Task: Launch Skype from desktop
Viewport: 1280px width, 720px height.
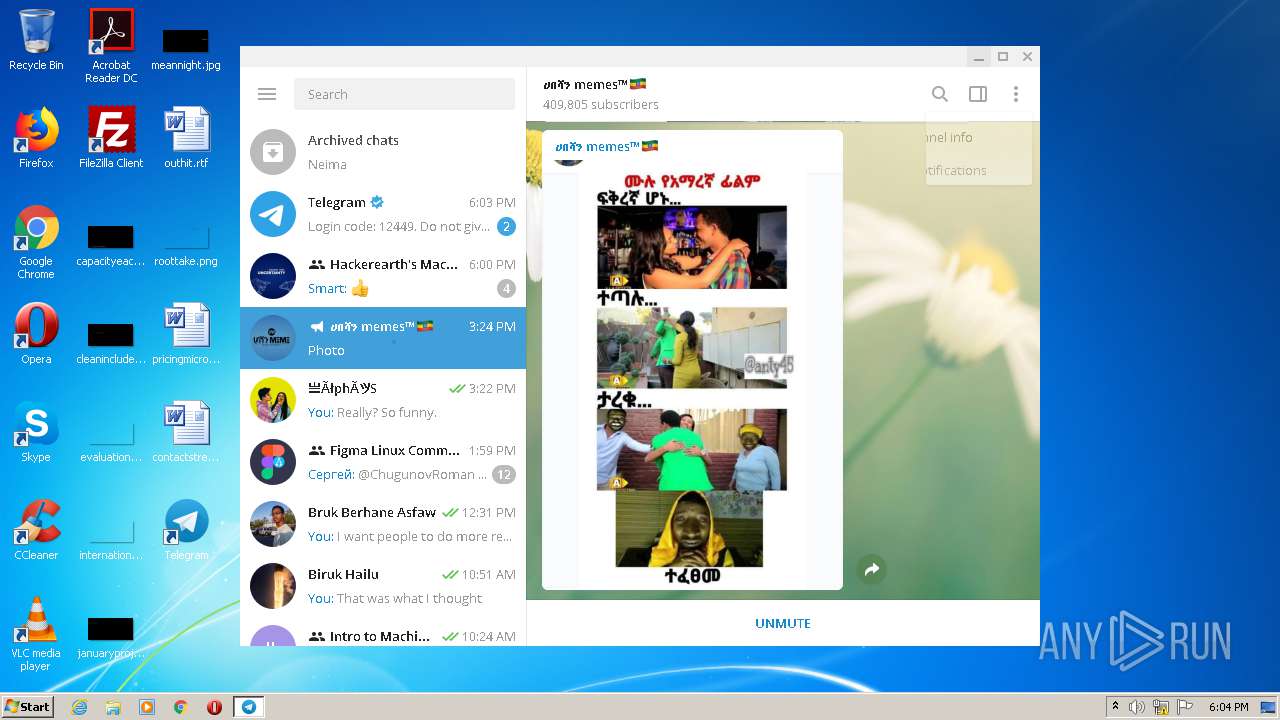Action: tap(36, 432)
